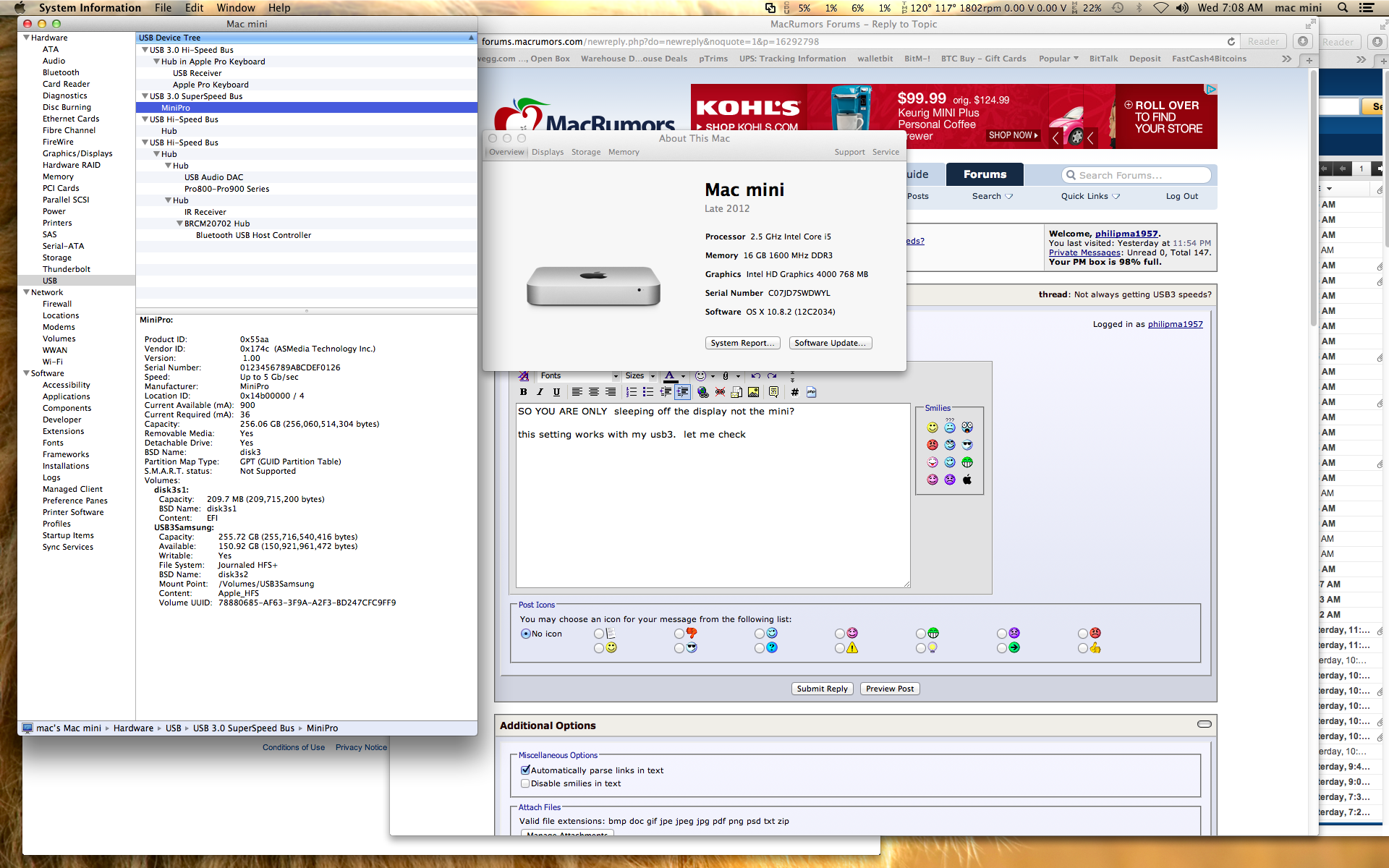1389x868 pixels.
Task: Select the No icon radio button
Action: click(526, 634)
